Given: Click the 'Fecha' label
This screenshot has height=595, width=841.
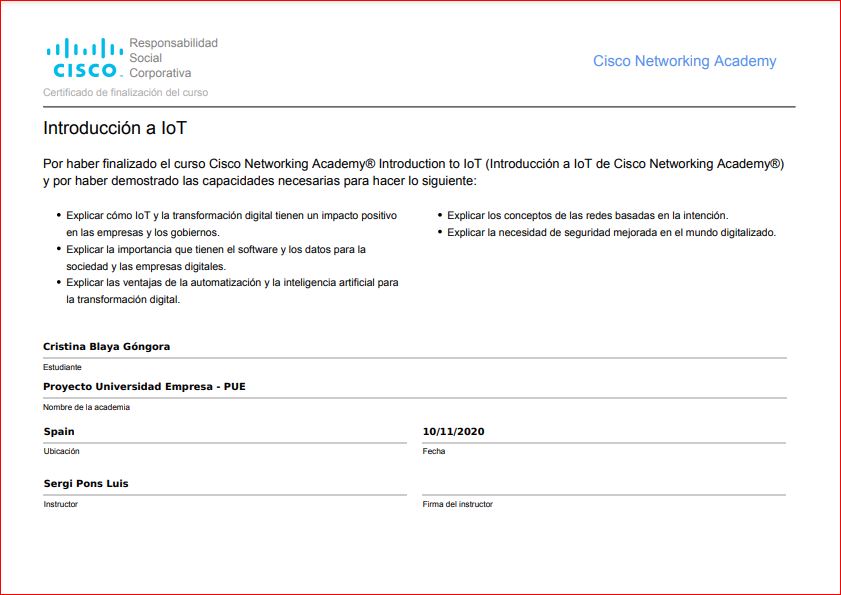Looking at the screenshot, I should 434,451.
